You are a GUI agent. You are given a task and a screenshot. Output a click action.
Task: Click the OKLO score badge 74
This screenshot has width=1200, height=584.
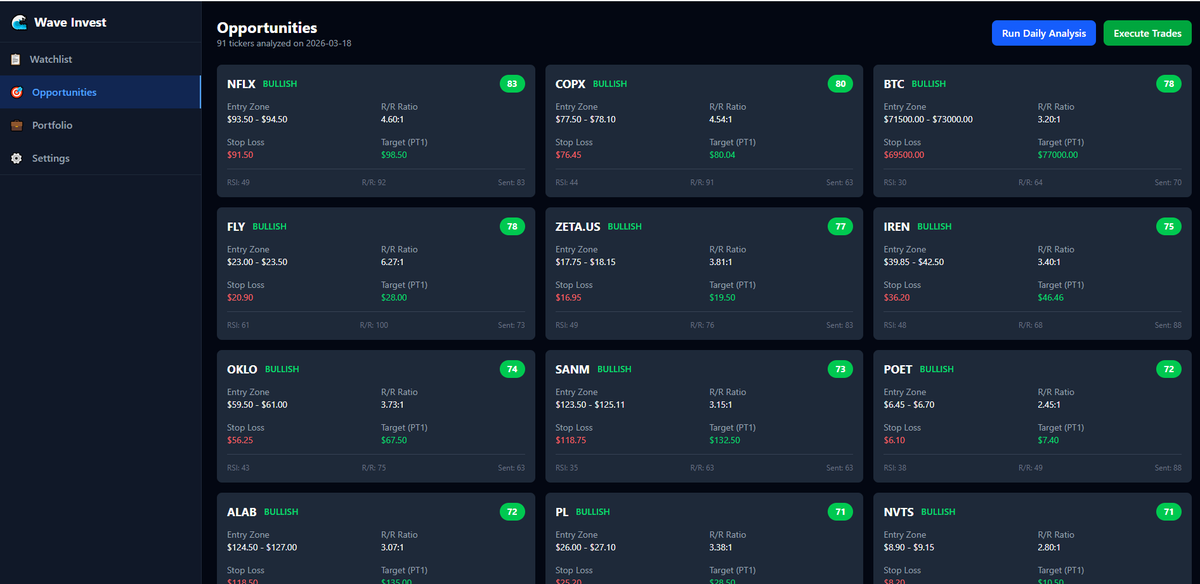(512, 369)
